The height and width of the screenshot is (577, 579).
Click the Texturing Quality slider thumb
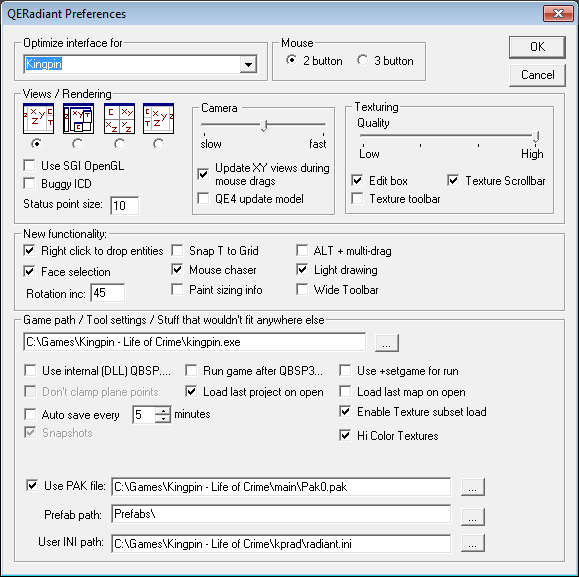pyautogui.click(x=536, y=136)
